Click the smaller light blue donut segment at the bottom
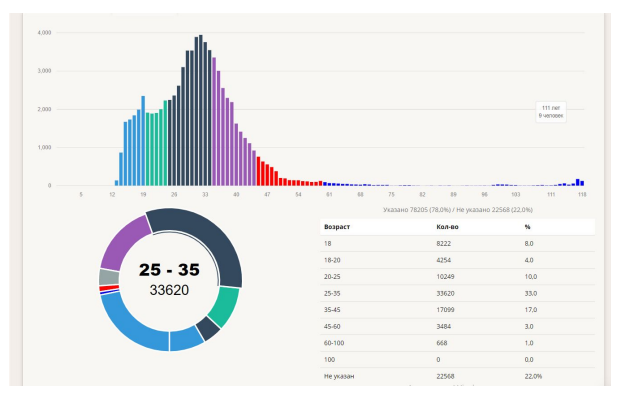623x405 pixels. click(x=186, y=339)
